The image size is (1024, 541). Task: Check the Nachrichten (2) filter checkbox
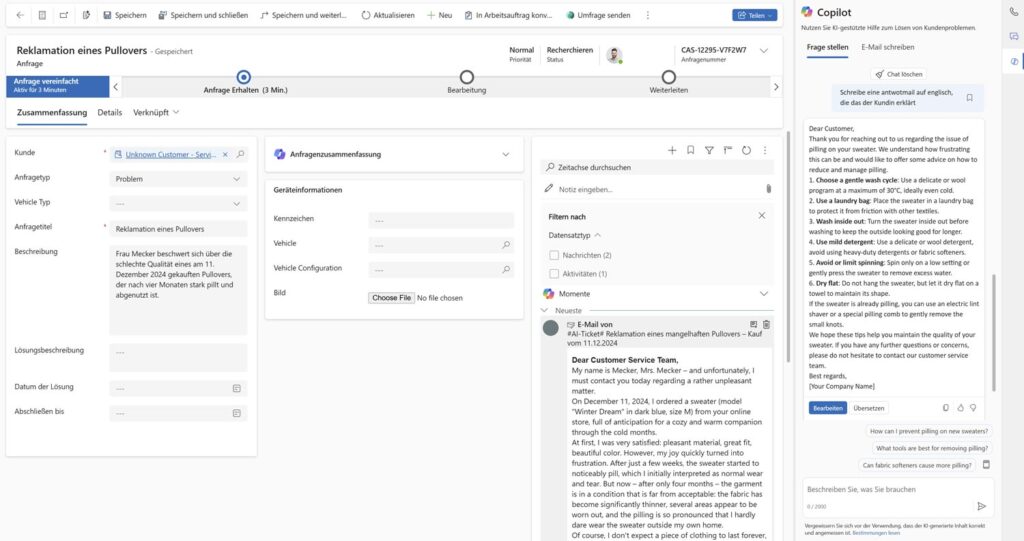[x=555, y=255]
